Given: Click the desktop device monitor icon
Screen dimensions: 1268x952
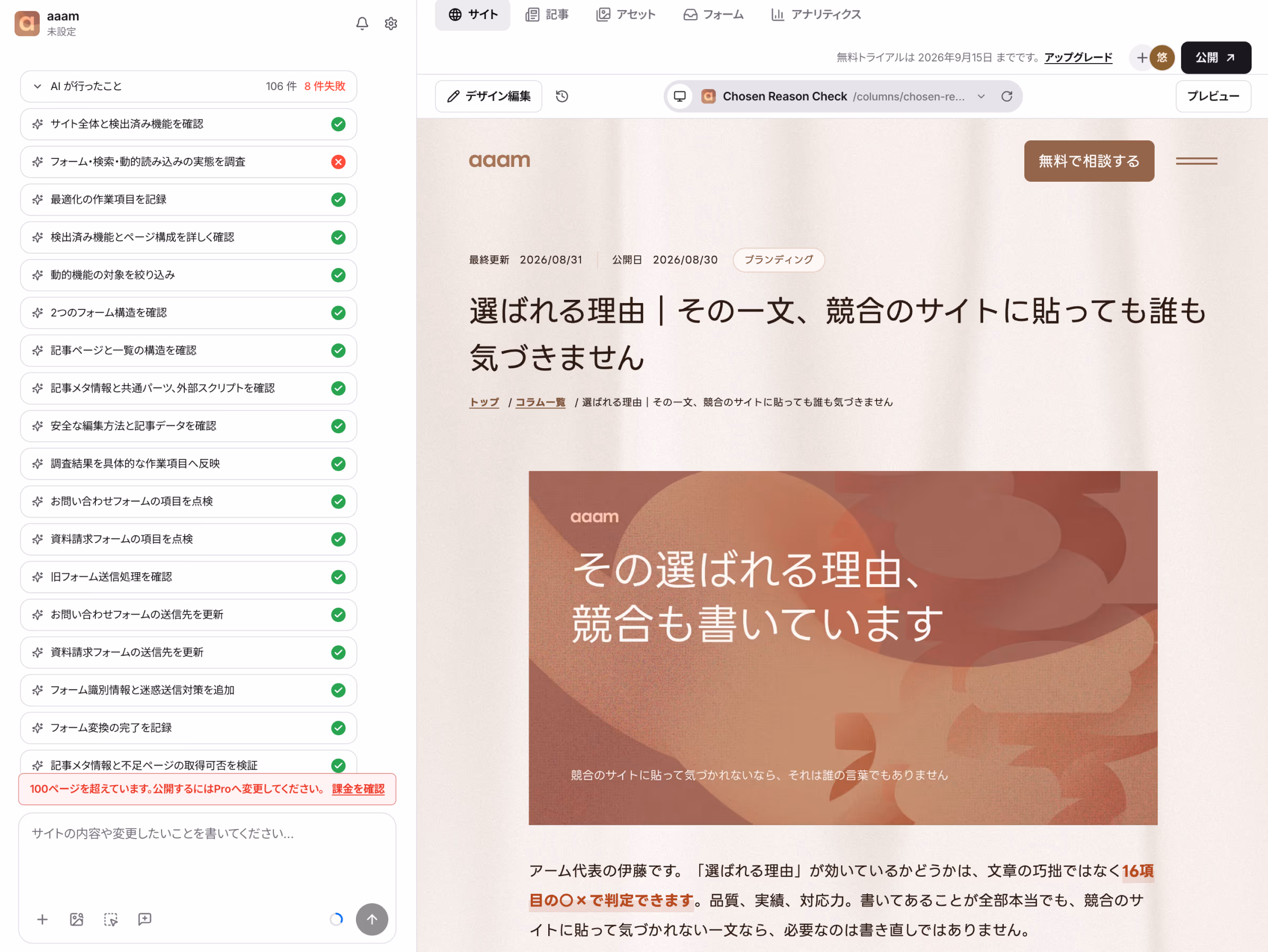Looking at the screenshot, I should 680,96.
